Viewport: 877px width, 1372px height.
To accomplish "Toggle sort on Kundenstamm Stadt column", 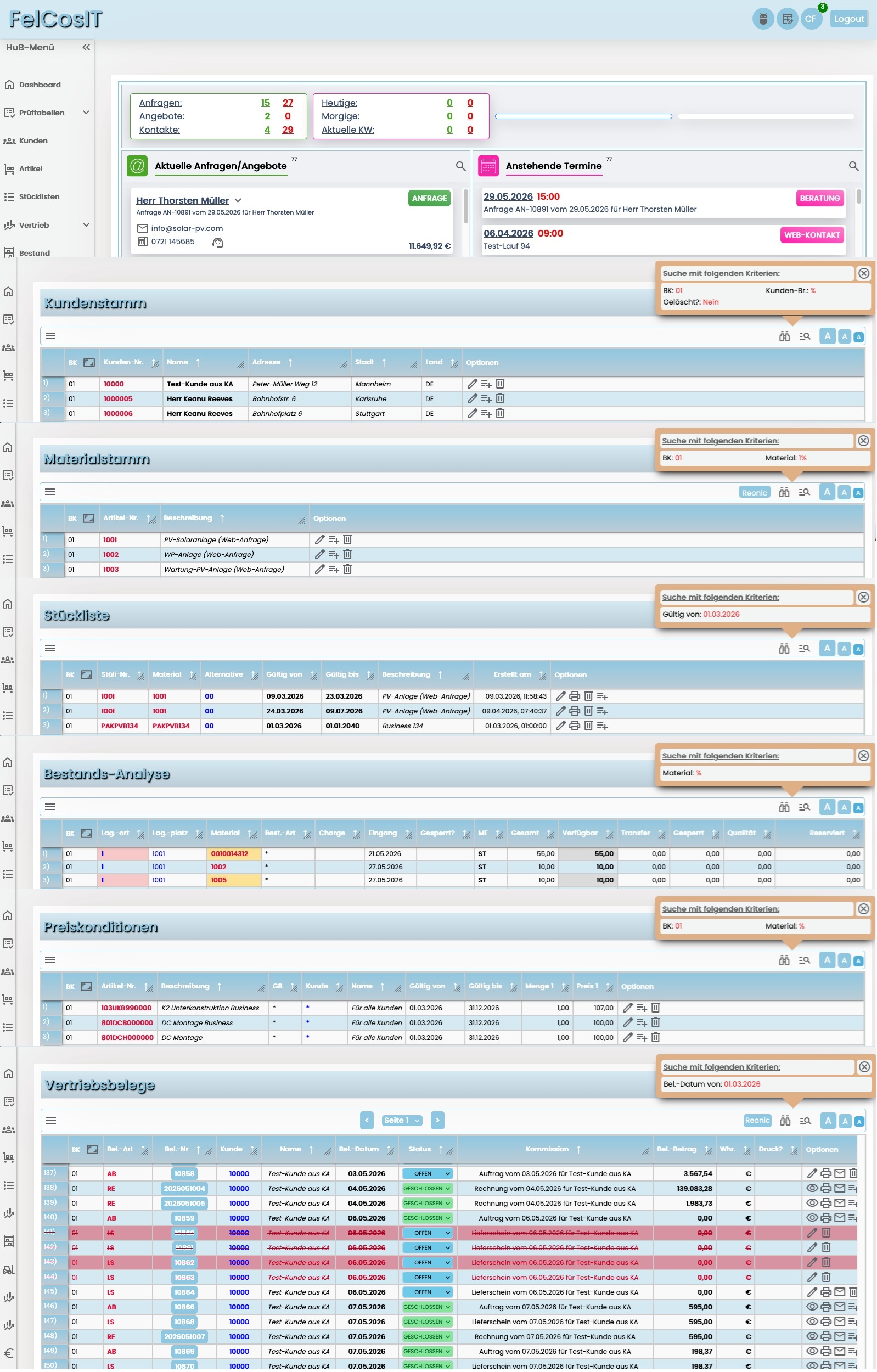I will click(x=384, y=362).
